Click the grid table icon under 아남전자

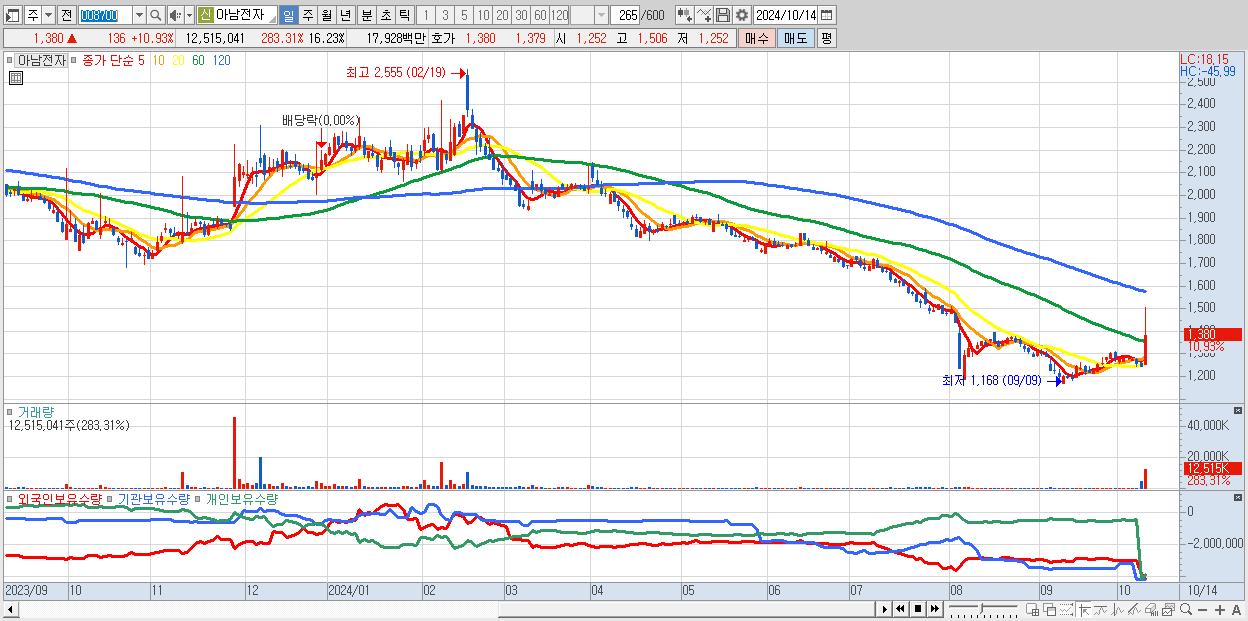[15, 78]
